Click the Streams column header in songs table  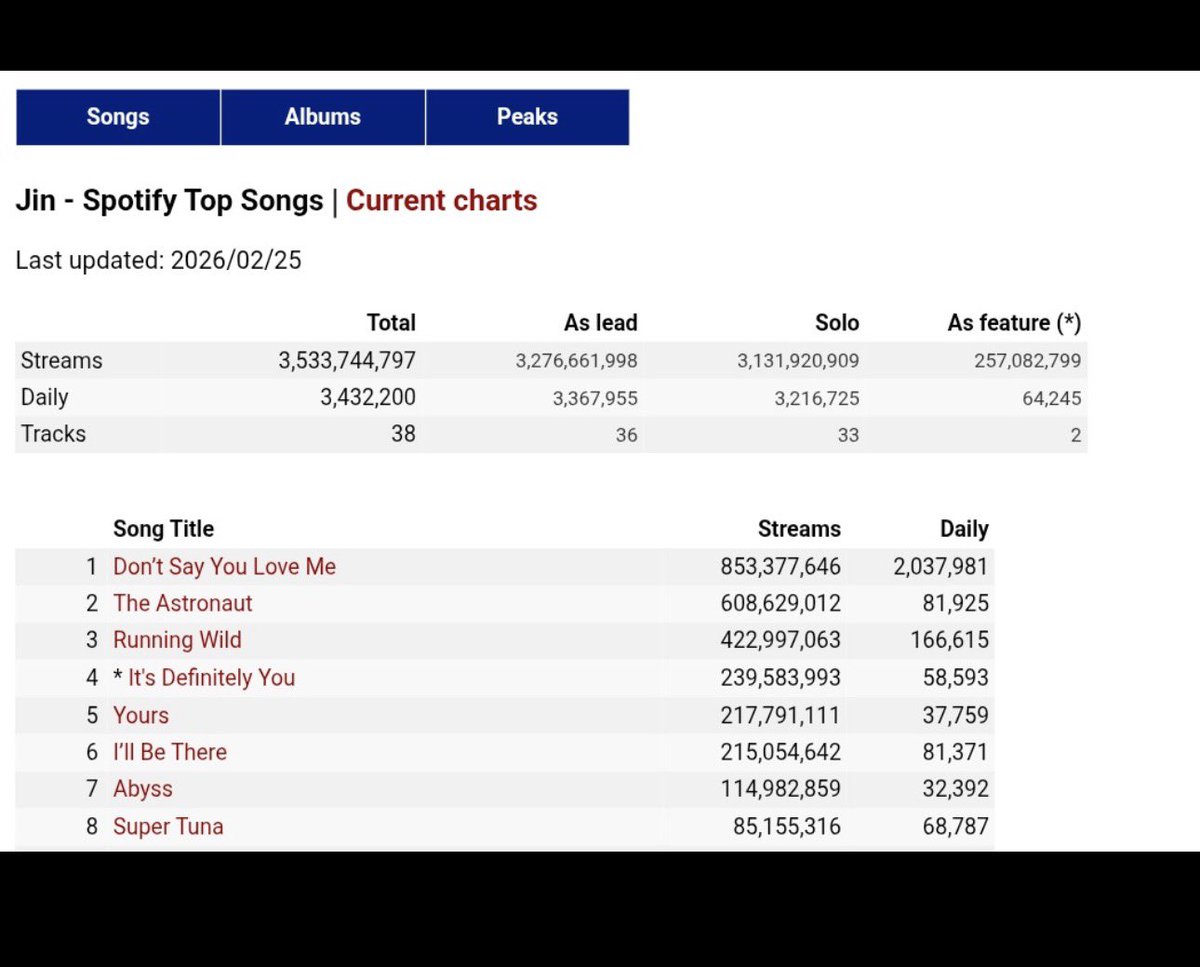tap(799, 529)
